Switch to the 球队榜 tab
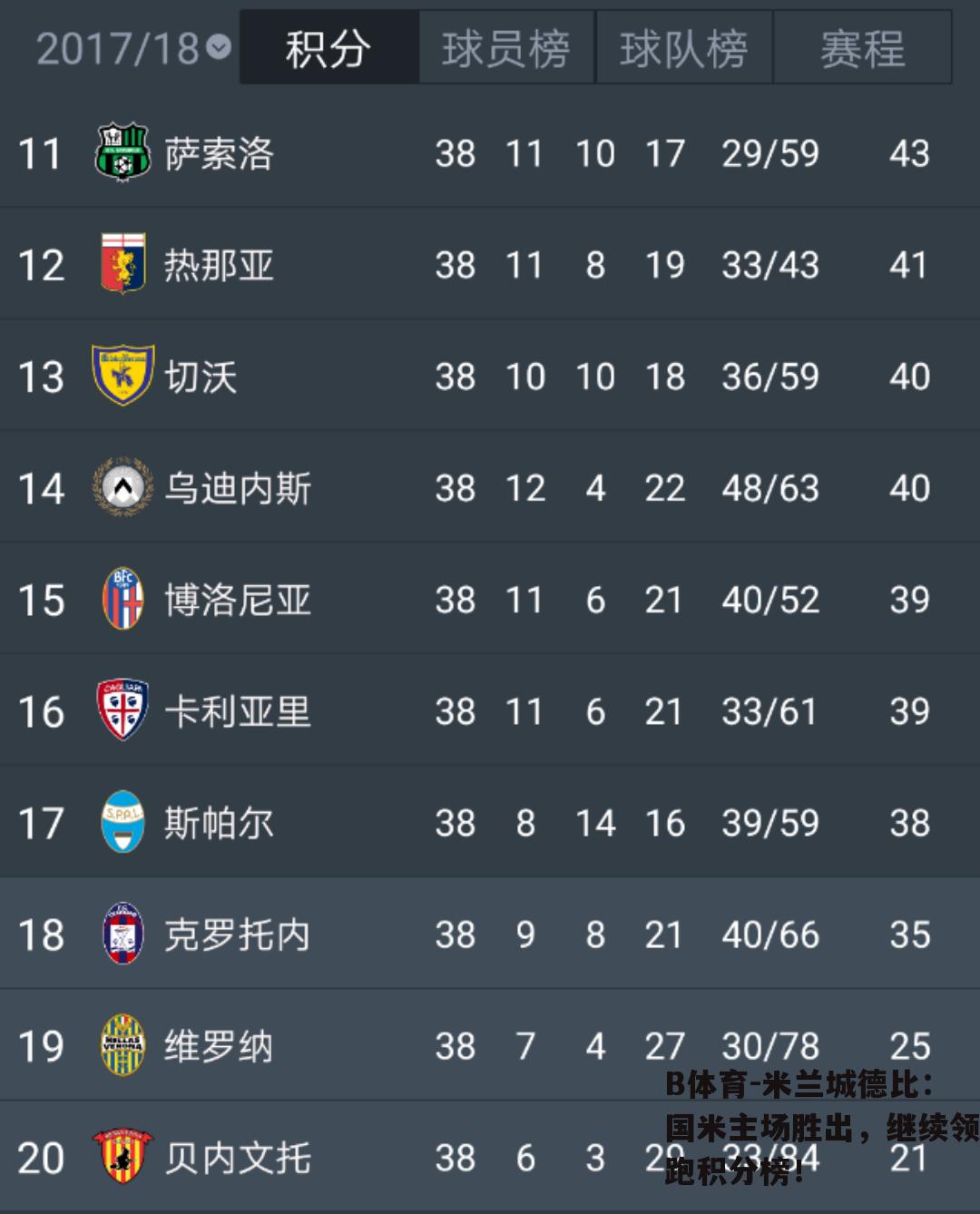 (684, 48)
